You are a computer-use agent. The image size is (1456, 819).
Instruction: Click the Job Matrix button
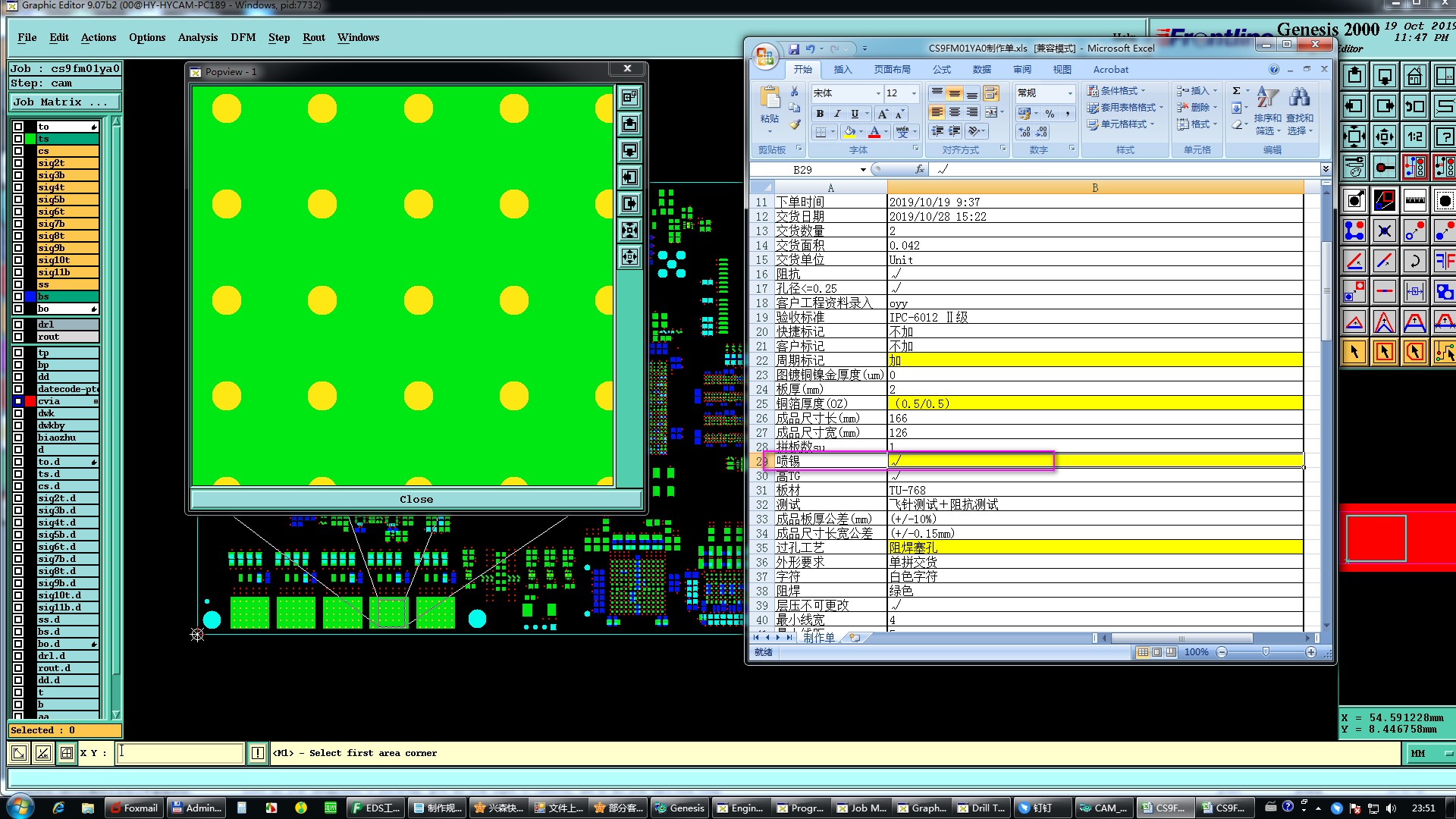coord(64,102)
